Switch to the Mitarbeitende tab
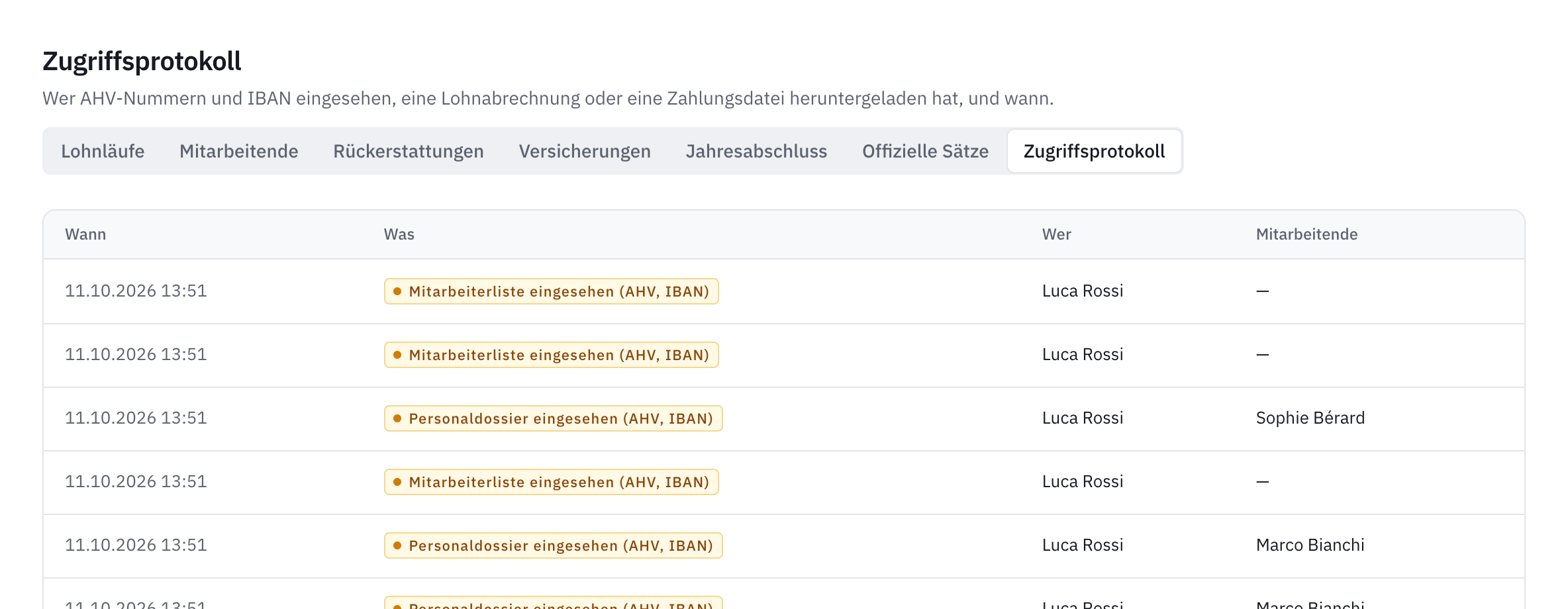Viewport: 1568px width, 609px height. click(239, 152)
